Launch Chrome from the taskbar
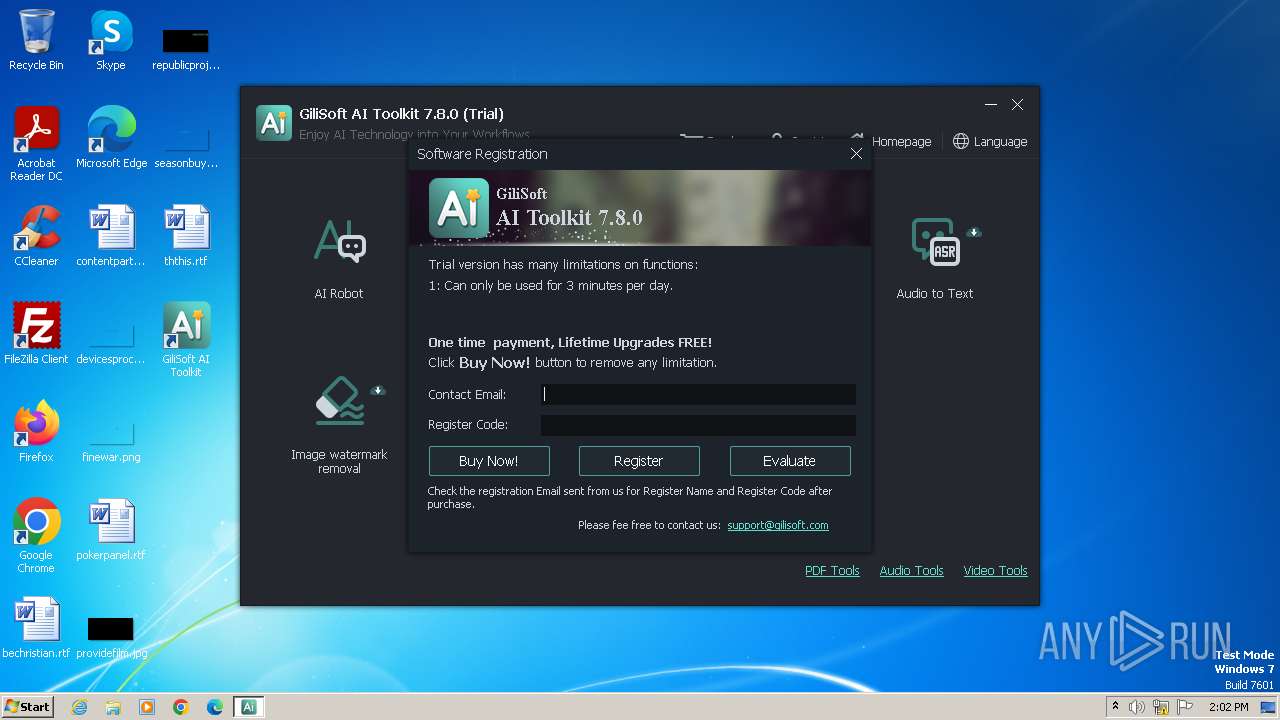This screenshot has height=720, width=1280. click(x=181, y=707)
